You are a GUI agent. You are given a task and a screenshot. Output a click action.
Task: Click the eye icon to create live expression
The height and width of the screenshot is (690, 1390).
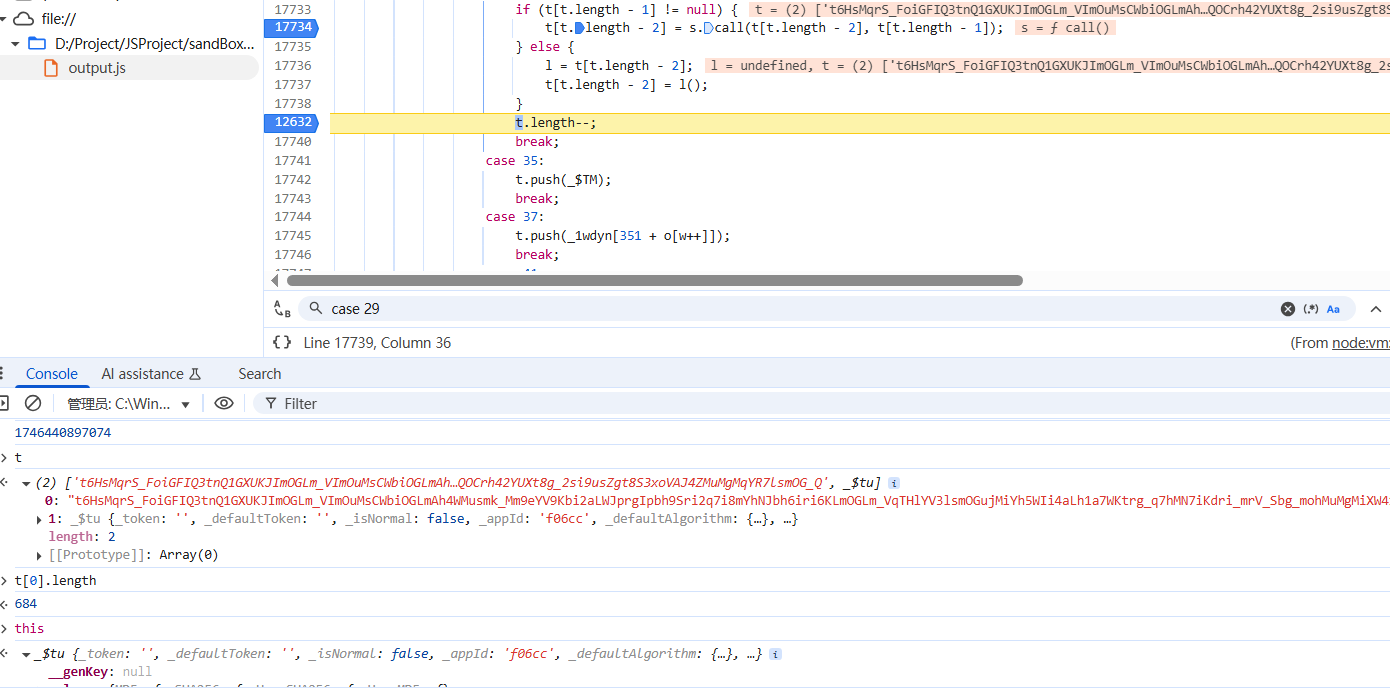(224, 403)
